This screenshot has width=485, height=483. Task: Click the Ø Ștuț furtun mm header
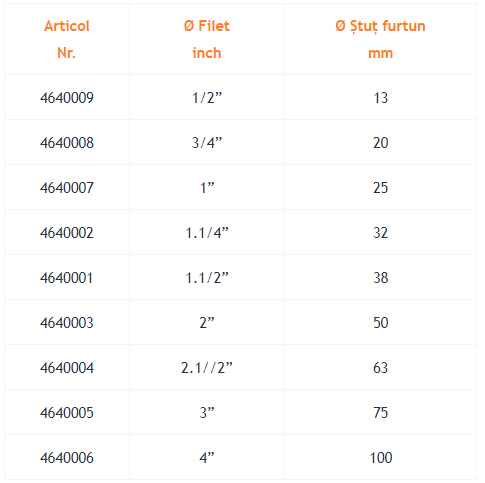pos(380,39)
